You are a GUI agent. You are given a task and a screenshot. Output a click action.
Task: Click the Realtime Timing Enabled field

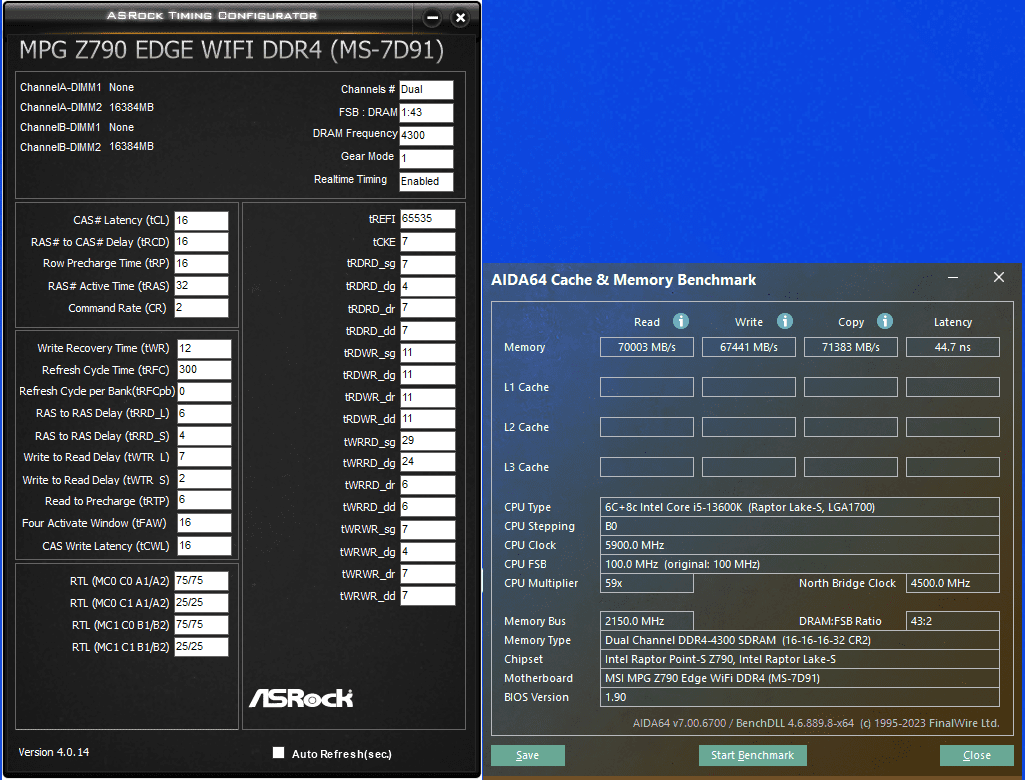pyautogui.click(x=426, y=181)
